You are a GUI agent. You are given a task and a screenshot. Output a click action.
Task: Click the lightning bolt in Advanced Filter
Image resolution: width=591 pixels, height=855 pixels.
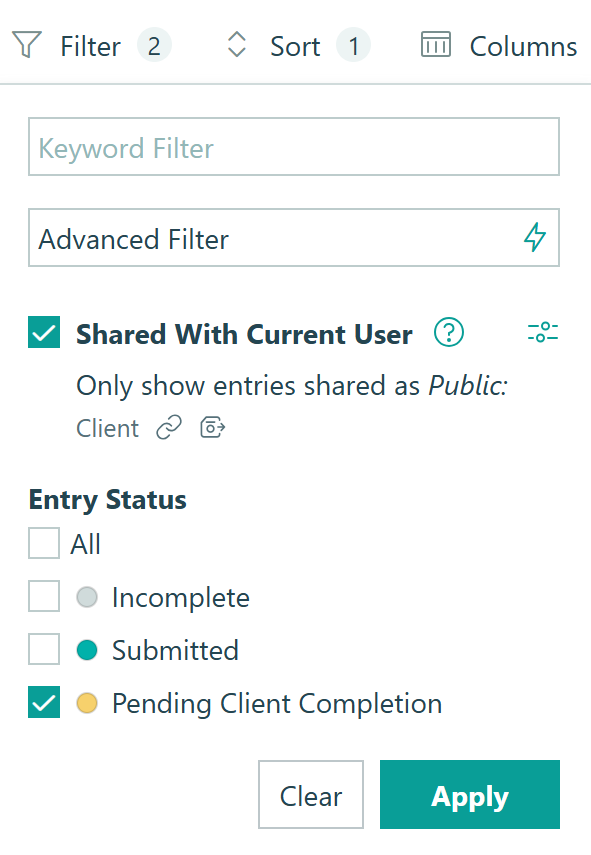(x=537, y=237)
